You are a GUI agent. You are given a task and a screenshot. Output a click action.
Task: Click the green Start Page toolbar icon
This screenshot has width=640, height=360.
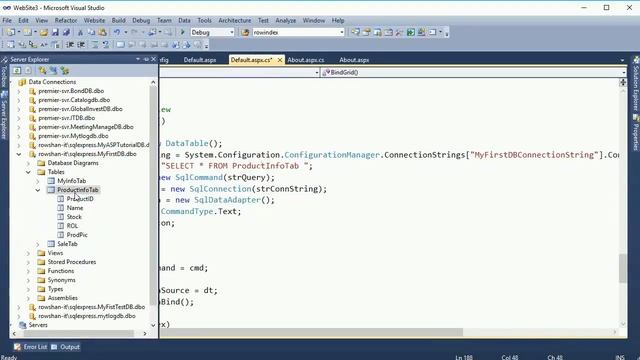click(411, 32)
